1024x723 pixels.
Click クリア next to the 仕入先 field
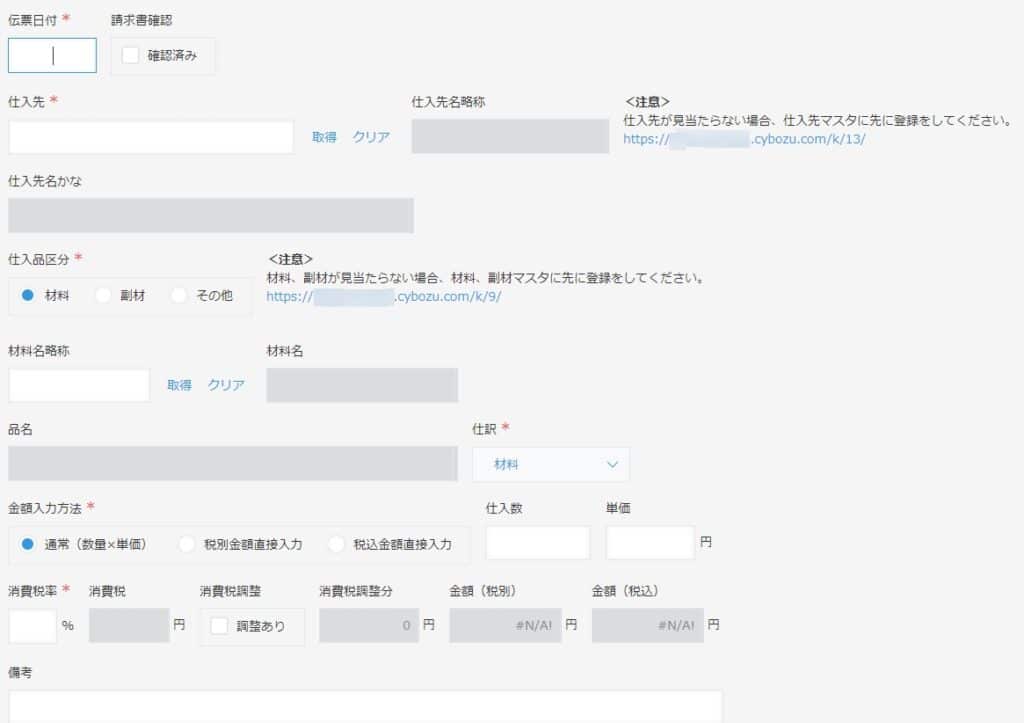371,136
